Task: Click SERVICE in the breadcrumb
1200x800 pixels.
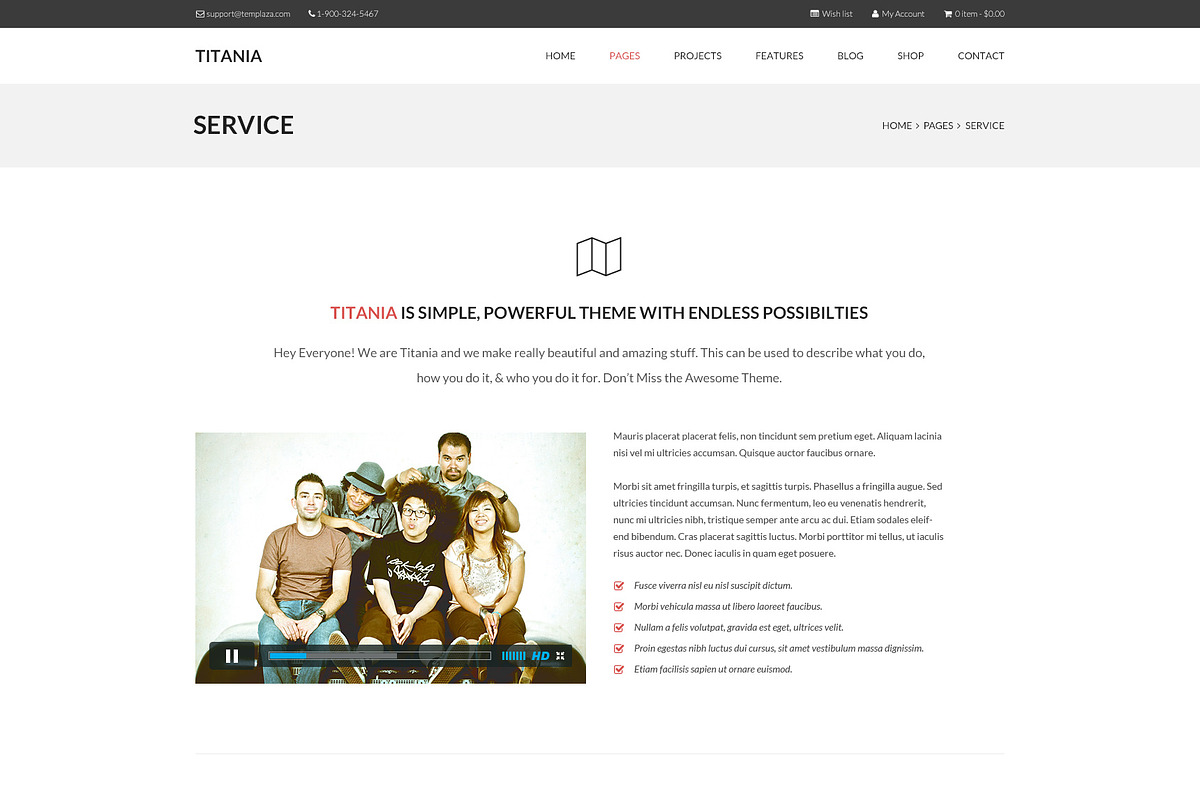Action: coord(985,126)
